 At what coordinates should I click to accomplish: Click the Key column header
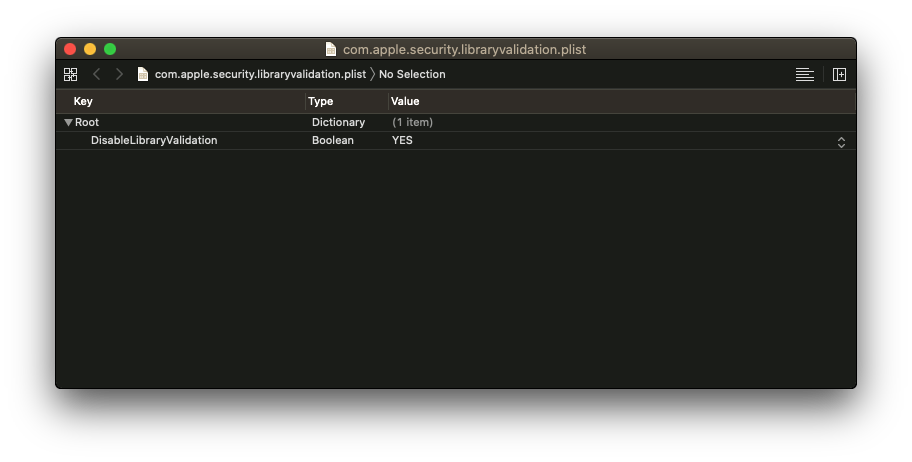pyautogui.click(x=83, y=101)
